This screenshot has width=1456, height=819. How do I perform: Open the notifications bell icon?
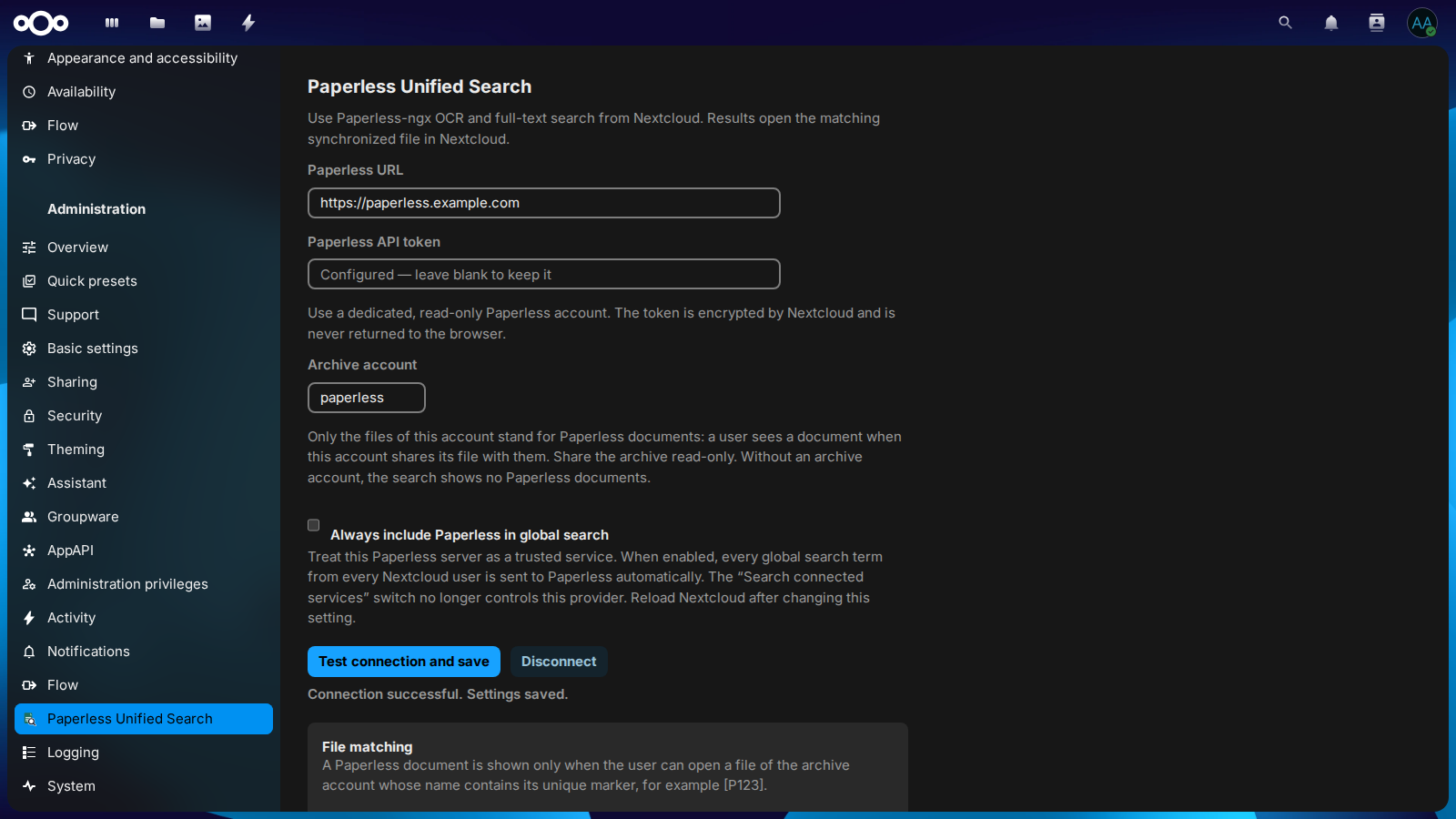[x=1331, y=23]
